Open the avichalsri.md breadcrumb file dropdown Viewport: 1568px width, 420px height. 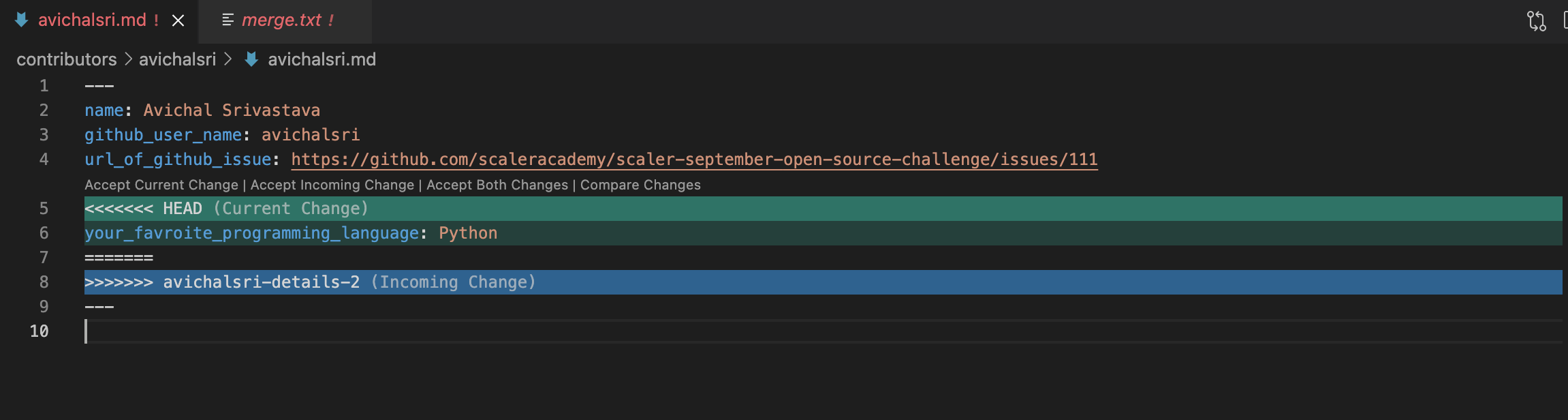click(322, 59)
